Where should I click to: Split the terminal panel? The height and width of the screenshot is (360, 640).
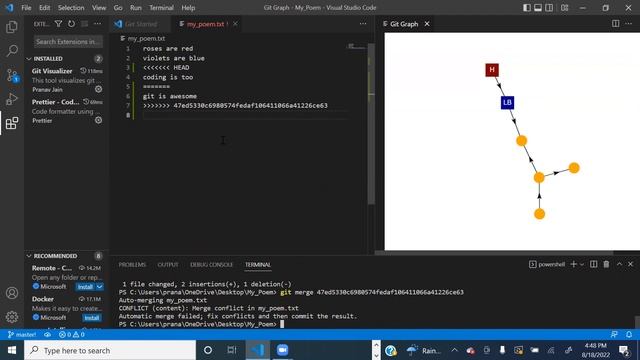(x=593, y=264)
